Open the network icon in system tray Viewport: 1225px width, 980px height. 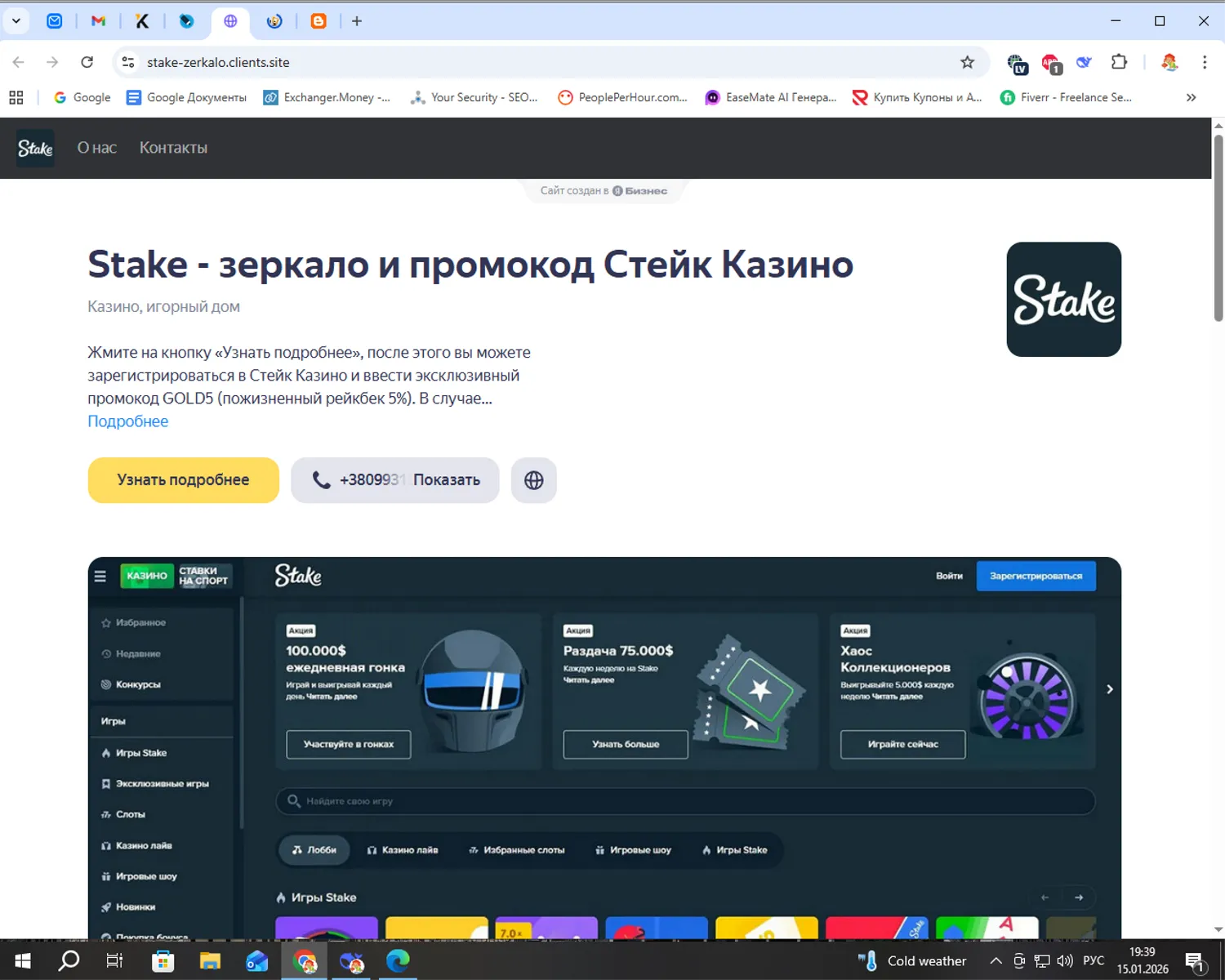coord(1042,961)
